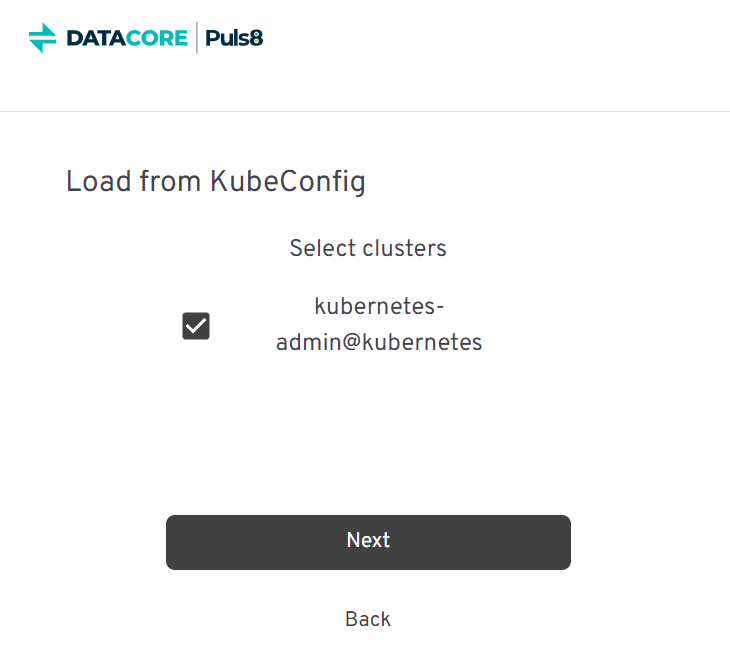Screen dimensions: 730x663
Task: Click the digit 8 in the Puls8 logo
Action: click(x=257, y=39)
